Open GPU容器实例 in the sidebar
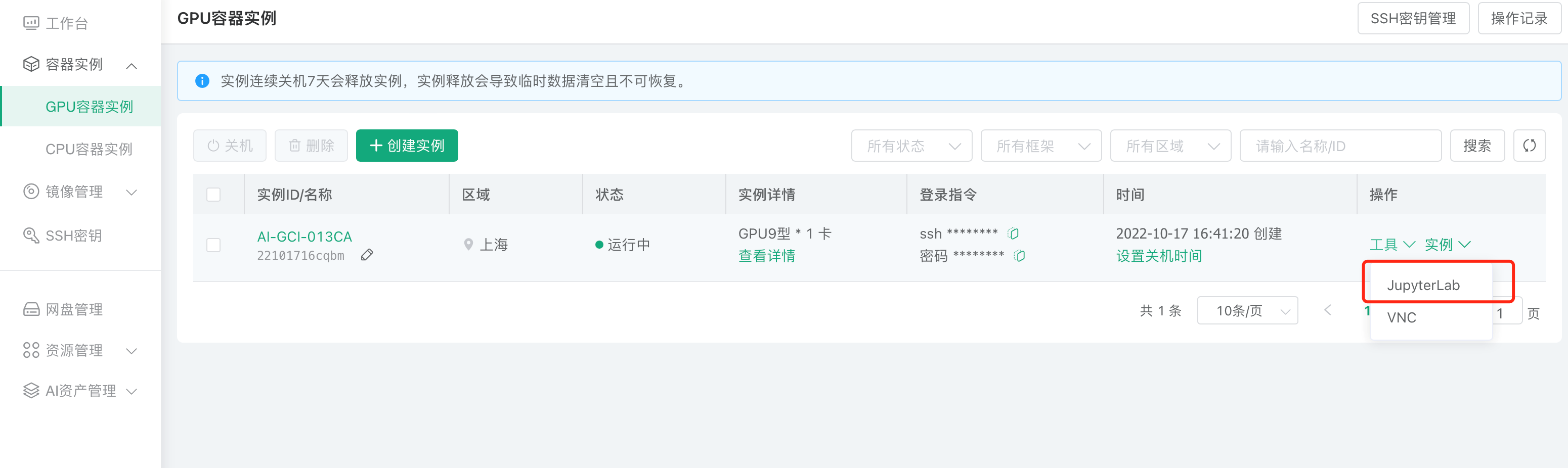The height and width of the screenshot is (468, 1568). pyautogui.click(x=81, y=107)
